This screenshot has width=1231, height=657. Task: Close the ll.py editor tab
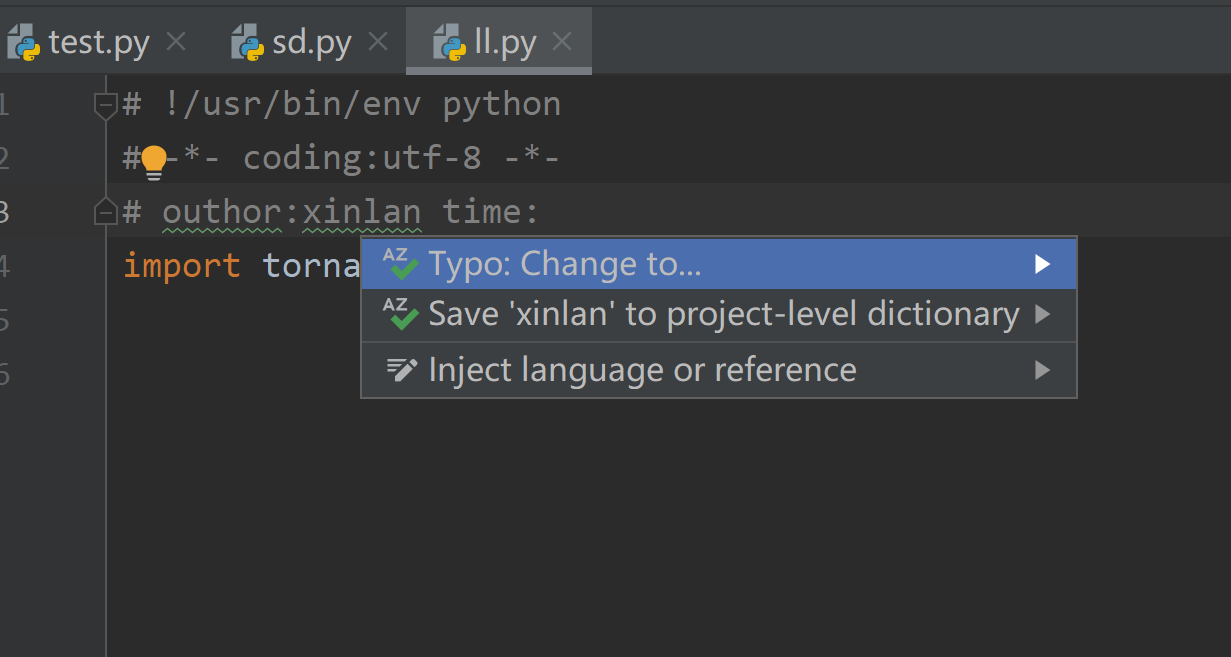563,42
